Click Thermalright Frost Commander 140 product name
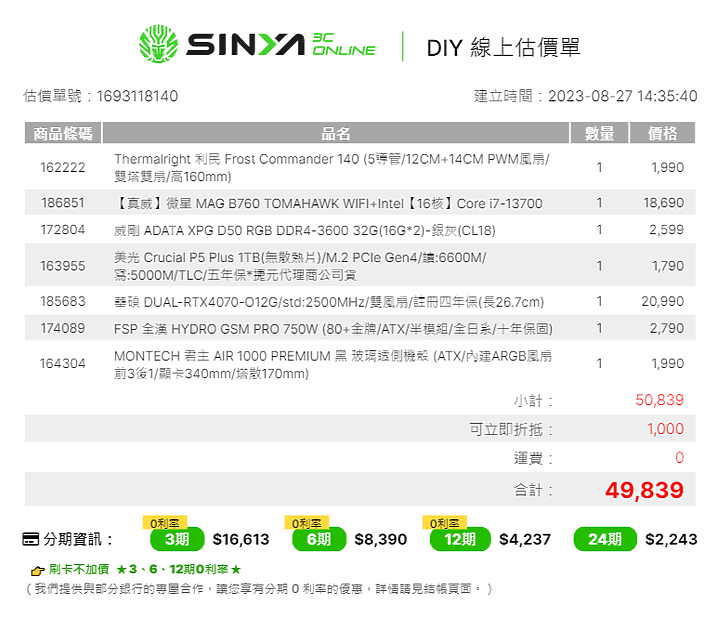The height and width of the screenshot is (618, 720). [332, 168]
